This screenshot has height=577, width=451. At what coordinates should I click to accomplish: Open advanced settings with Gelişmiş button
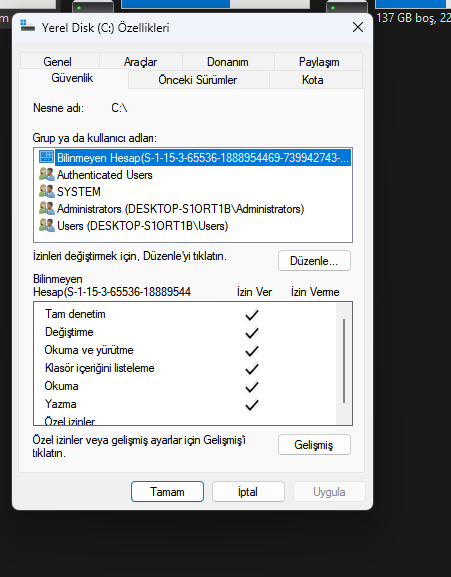click(x=314, y=445)
